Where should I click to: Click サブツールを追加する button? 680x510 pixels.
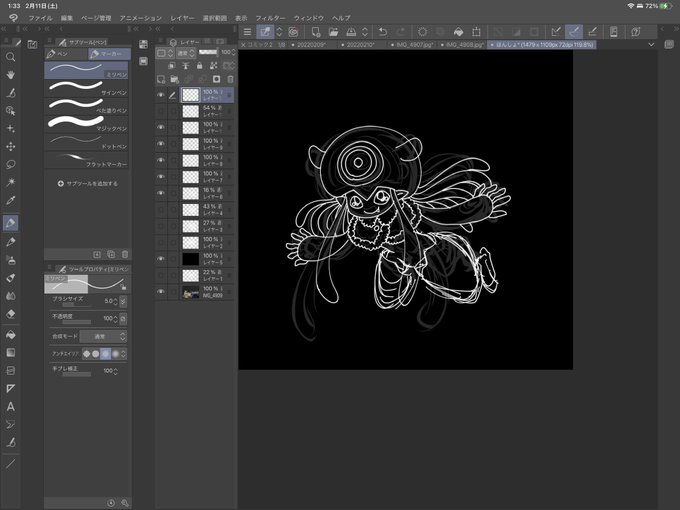tap(87, 183)
